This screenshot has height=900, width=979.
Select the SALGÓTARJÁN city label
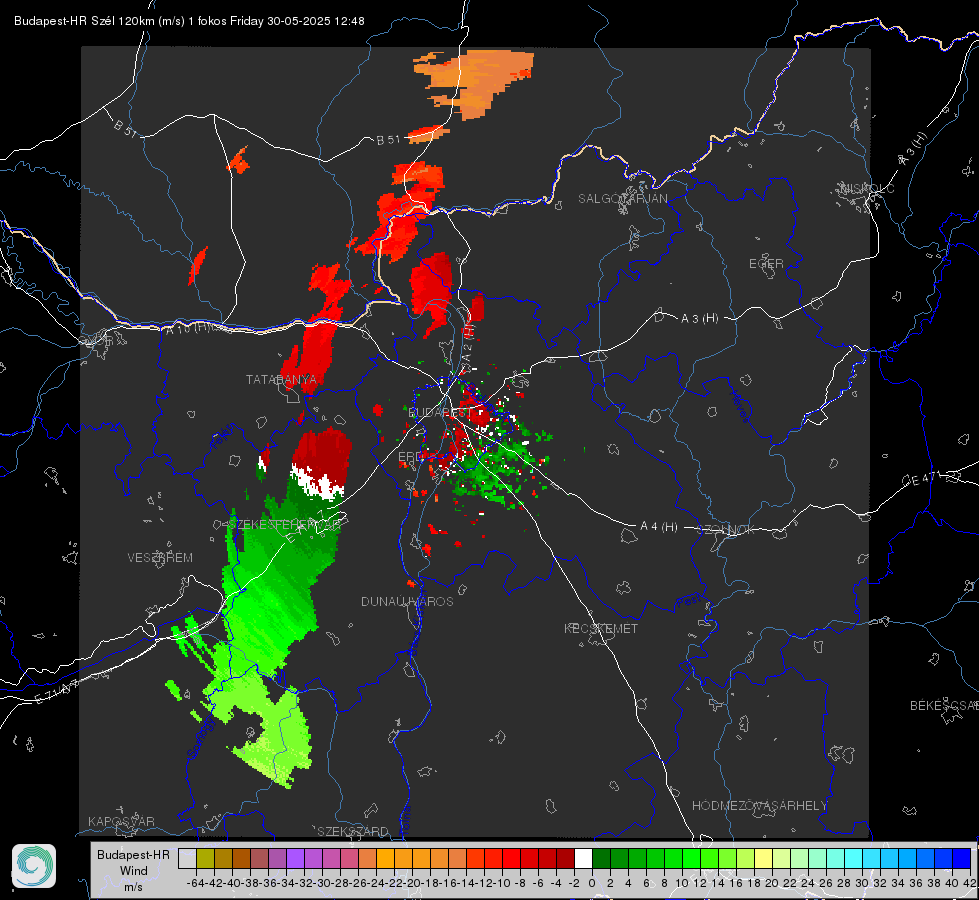(x=622, y=199)
